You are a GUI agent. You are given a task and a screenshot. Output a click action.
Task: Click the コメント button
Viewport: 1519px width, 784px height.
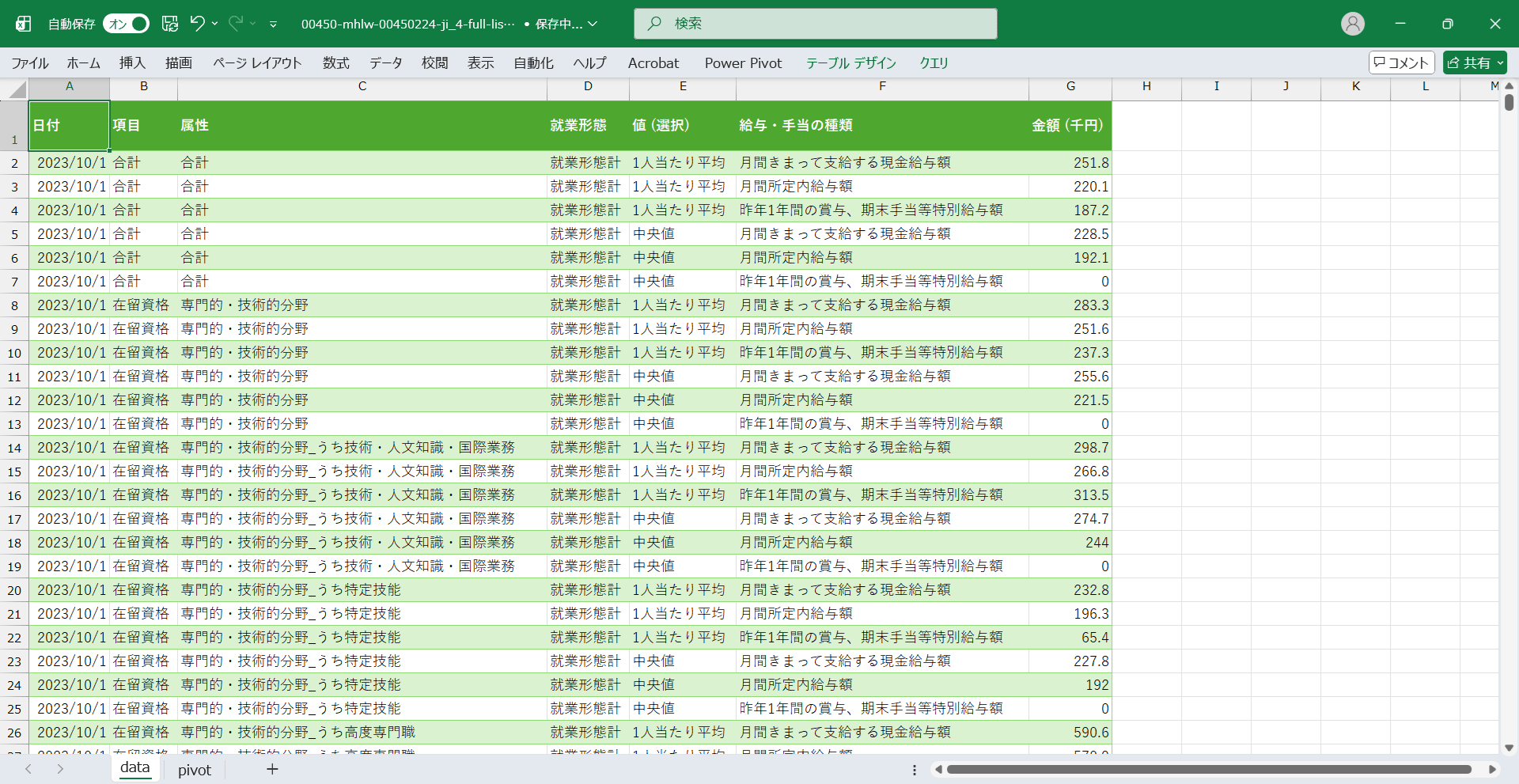tap(1401, 62)
